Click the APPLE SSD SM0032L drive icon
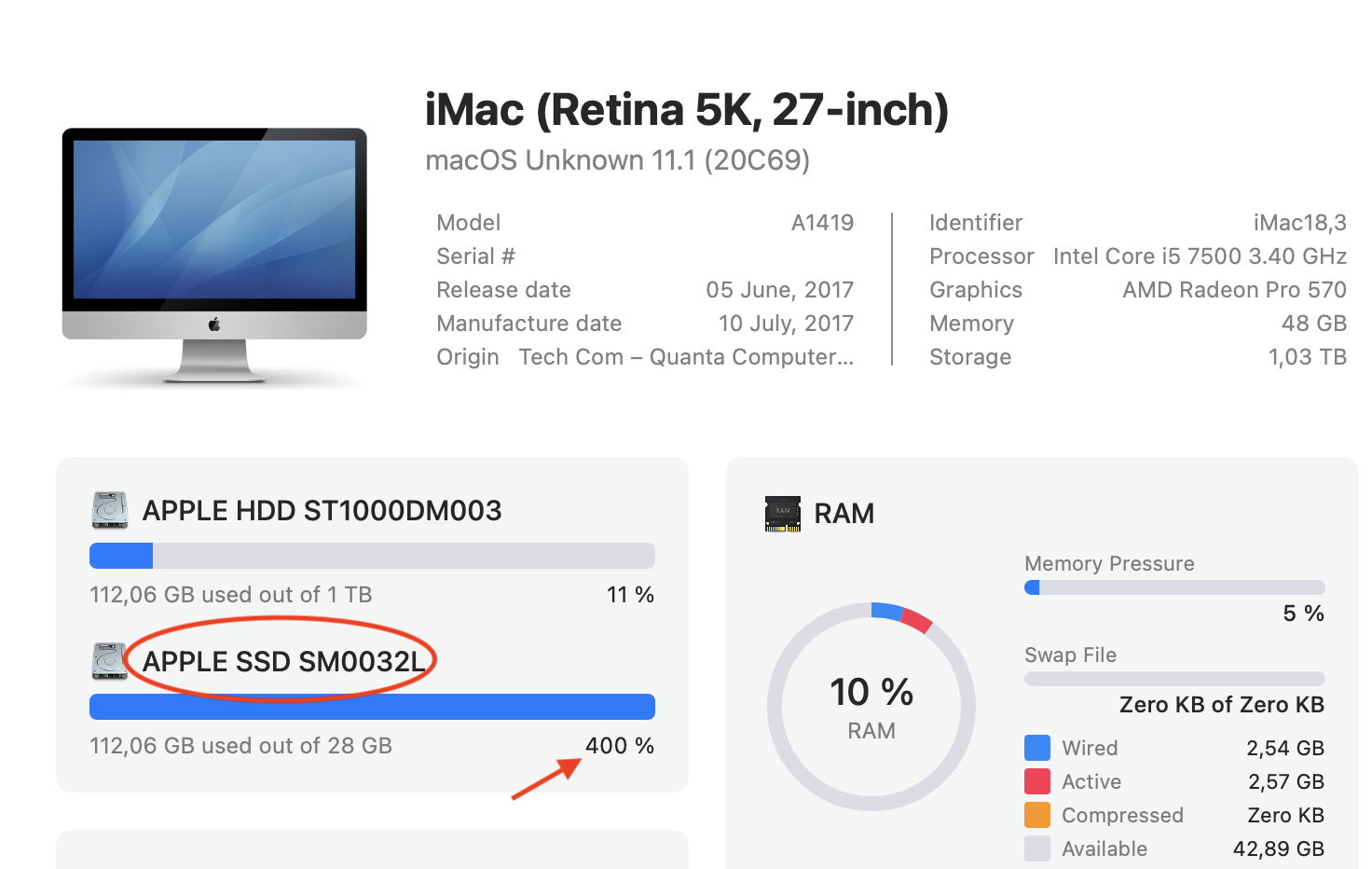This screenshot has width=1372, height=869. coord(110,661)
